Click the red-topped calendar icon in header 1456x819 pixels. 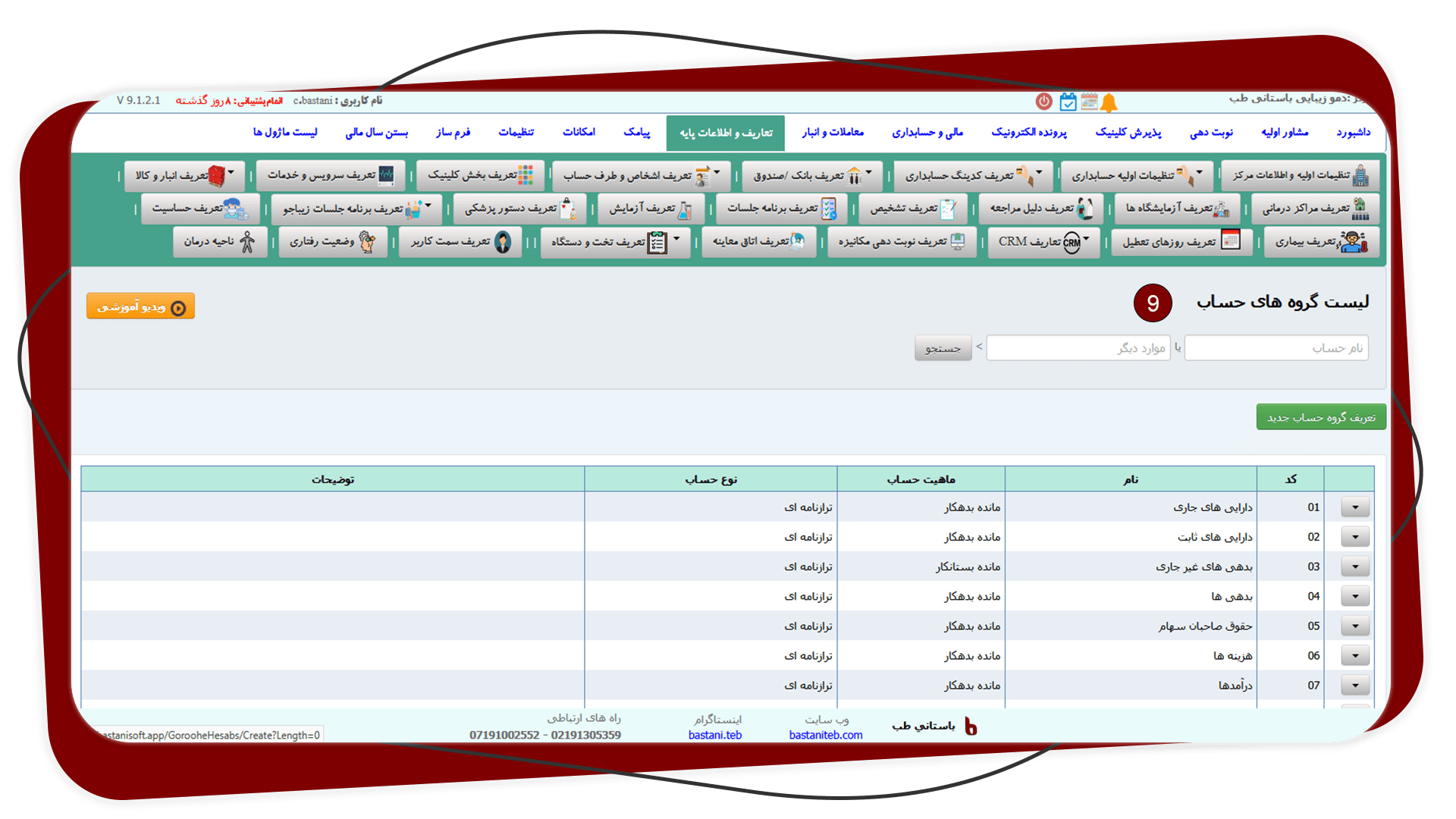click(x=1089, y=101)
